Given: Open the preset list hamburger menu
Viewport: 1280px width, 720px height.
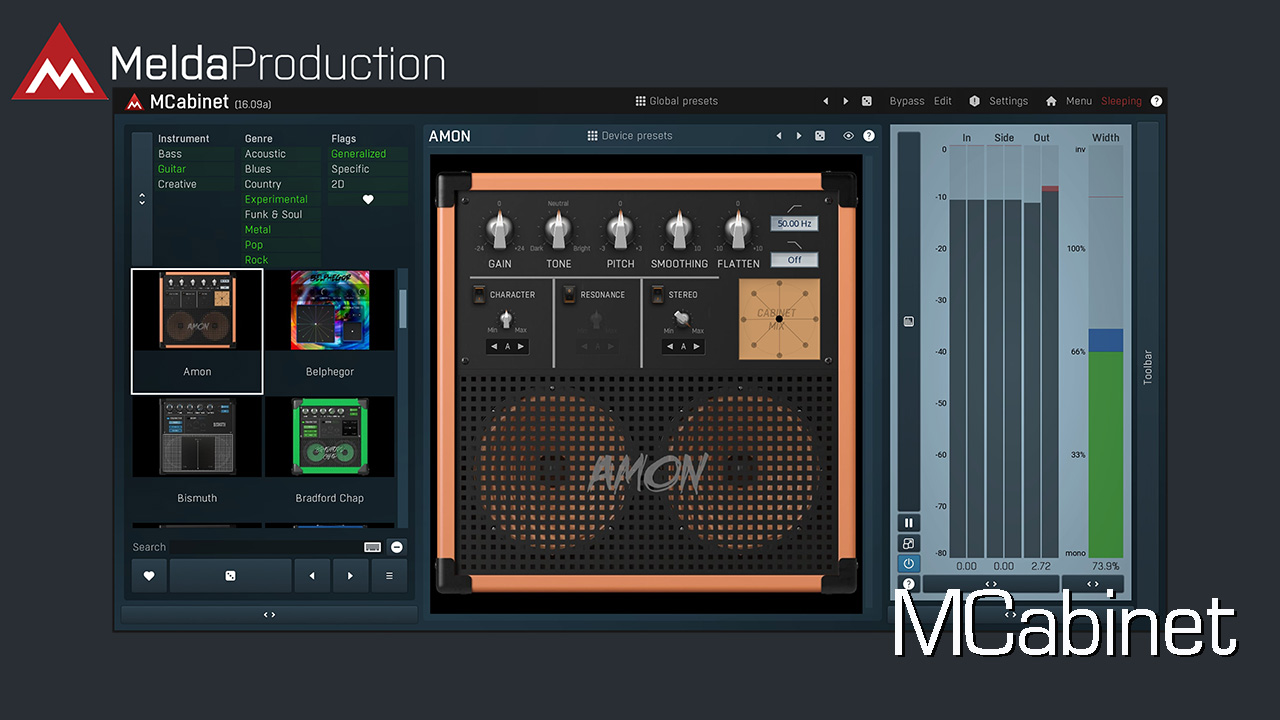Looking at the screenshot, I should pyautogui.click(x=389, y=576).
